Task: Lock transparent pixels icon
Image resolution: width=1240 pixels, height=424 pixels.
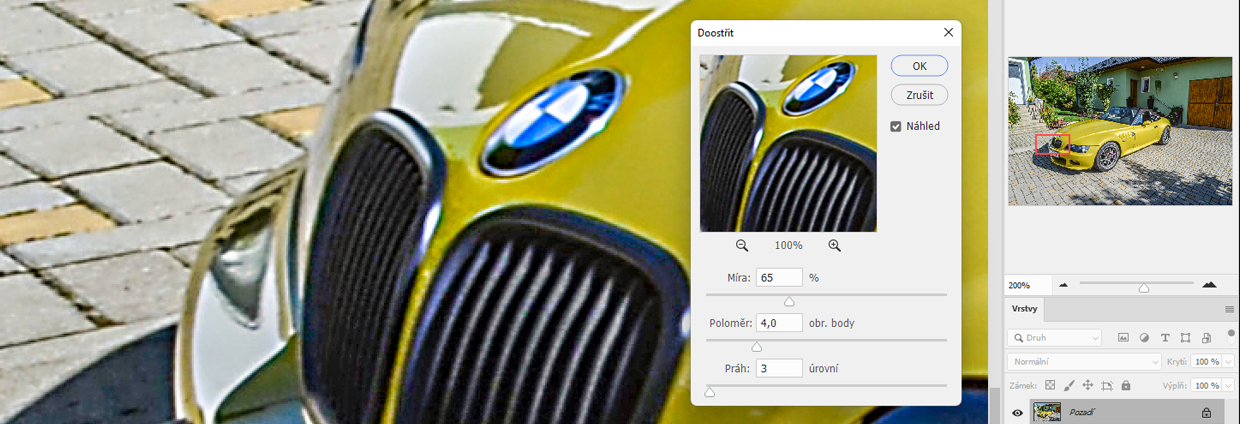Action: pos(1050,385)
